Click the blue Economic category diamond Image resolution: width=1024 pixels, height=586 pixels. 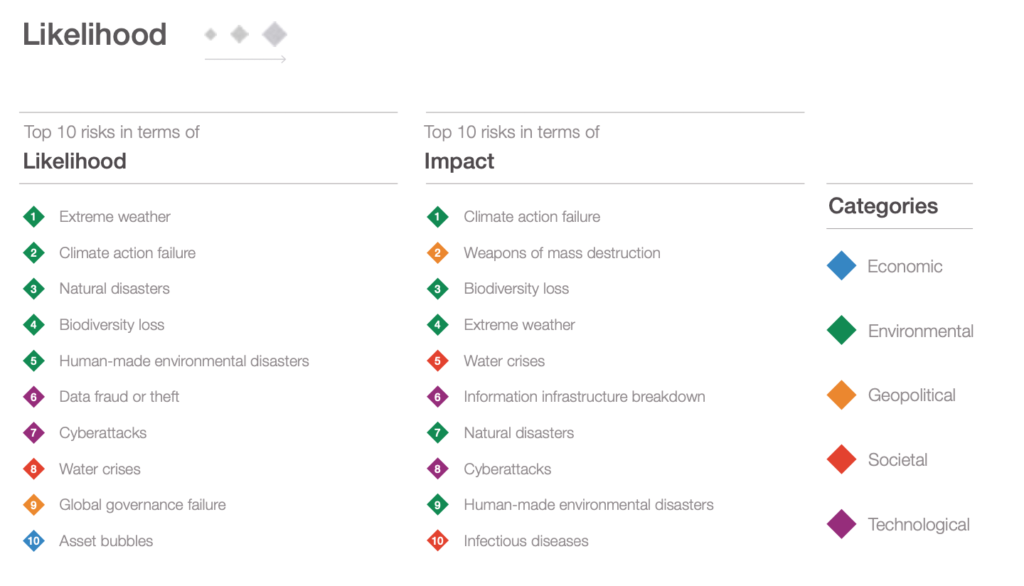(x=841, y=266)
